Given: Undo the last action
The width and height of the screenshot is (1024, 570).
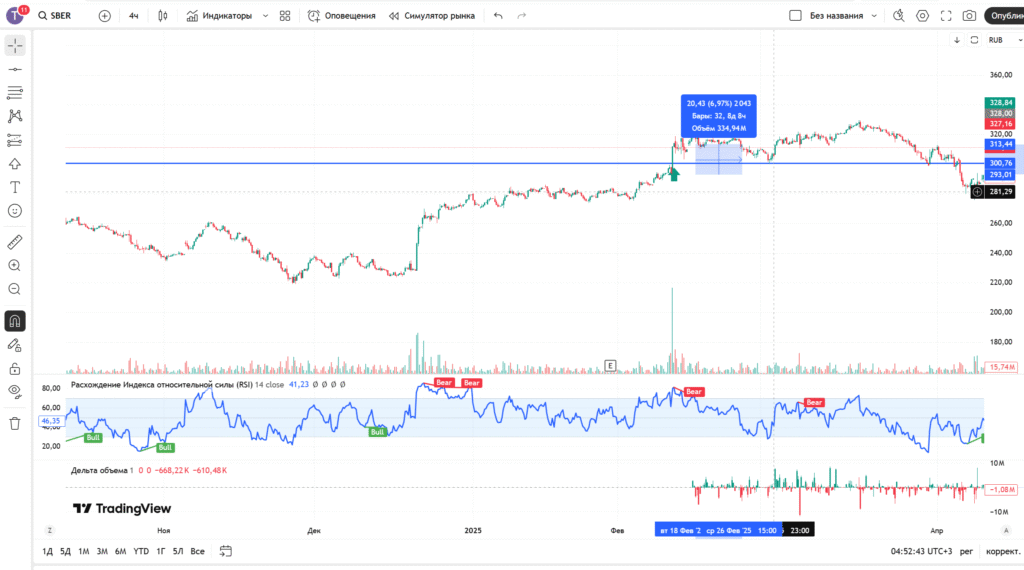Looking at the screenshot, I should click(x=498, y=16).
